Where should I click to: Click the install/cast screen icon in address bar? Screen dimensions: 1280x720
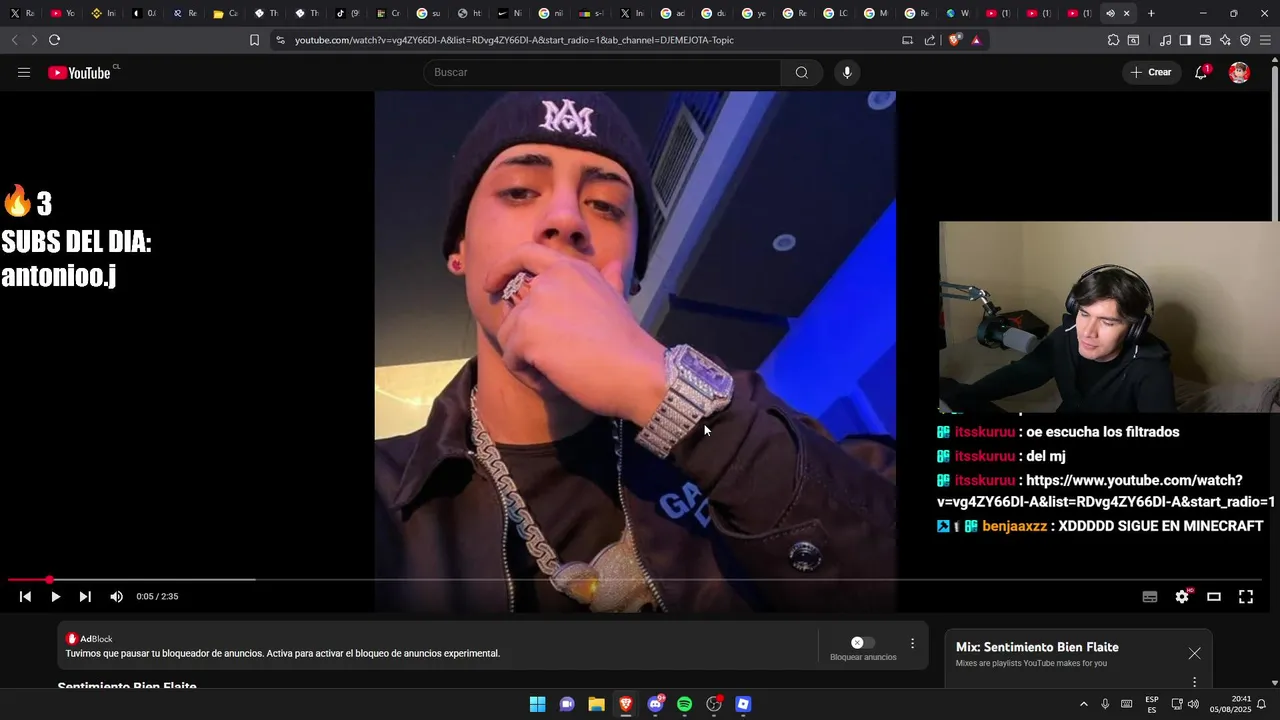coord(907,40)
